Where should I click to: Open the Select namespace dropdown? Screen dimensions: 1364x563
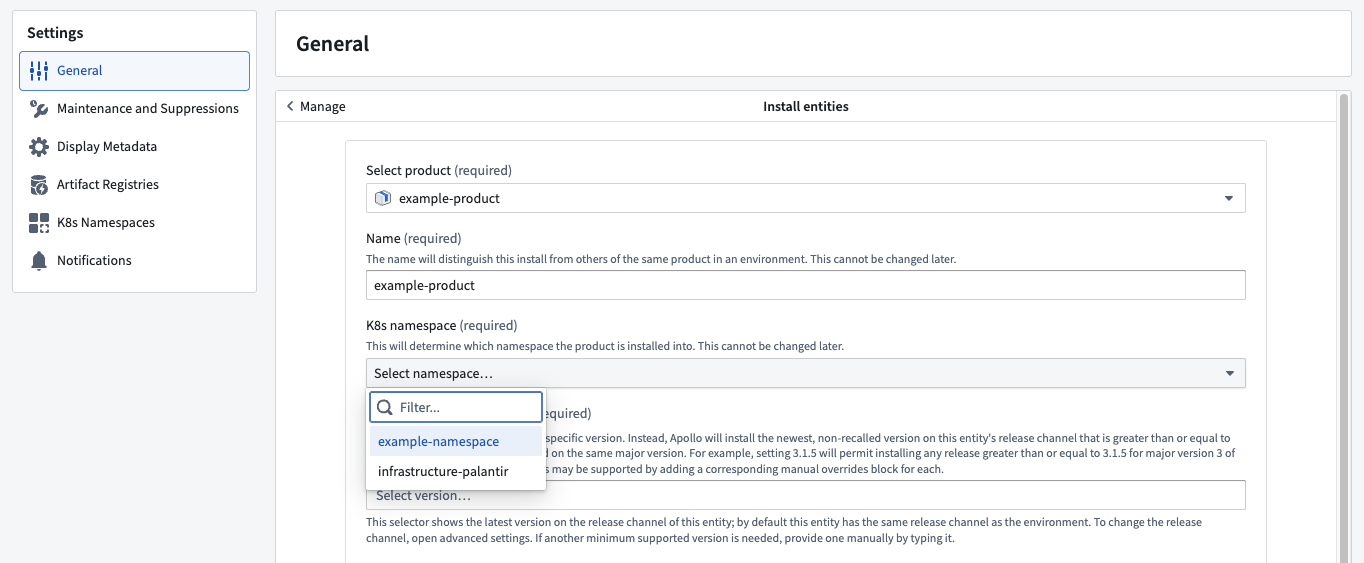(806, 373)
